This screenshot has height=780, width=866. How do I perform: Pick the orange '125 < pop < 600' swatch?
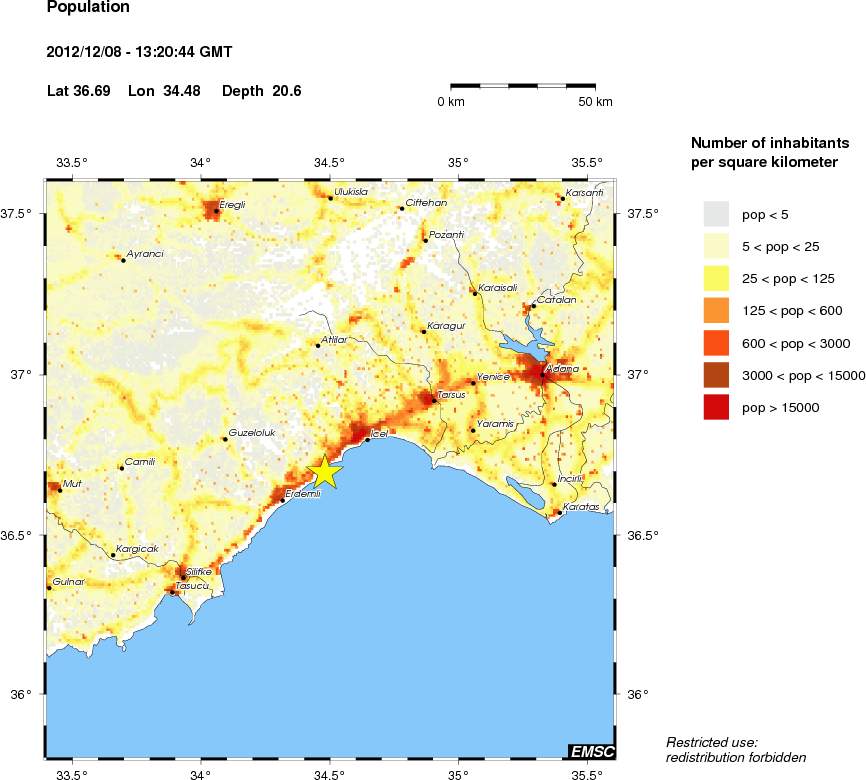716,310
